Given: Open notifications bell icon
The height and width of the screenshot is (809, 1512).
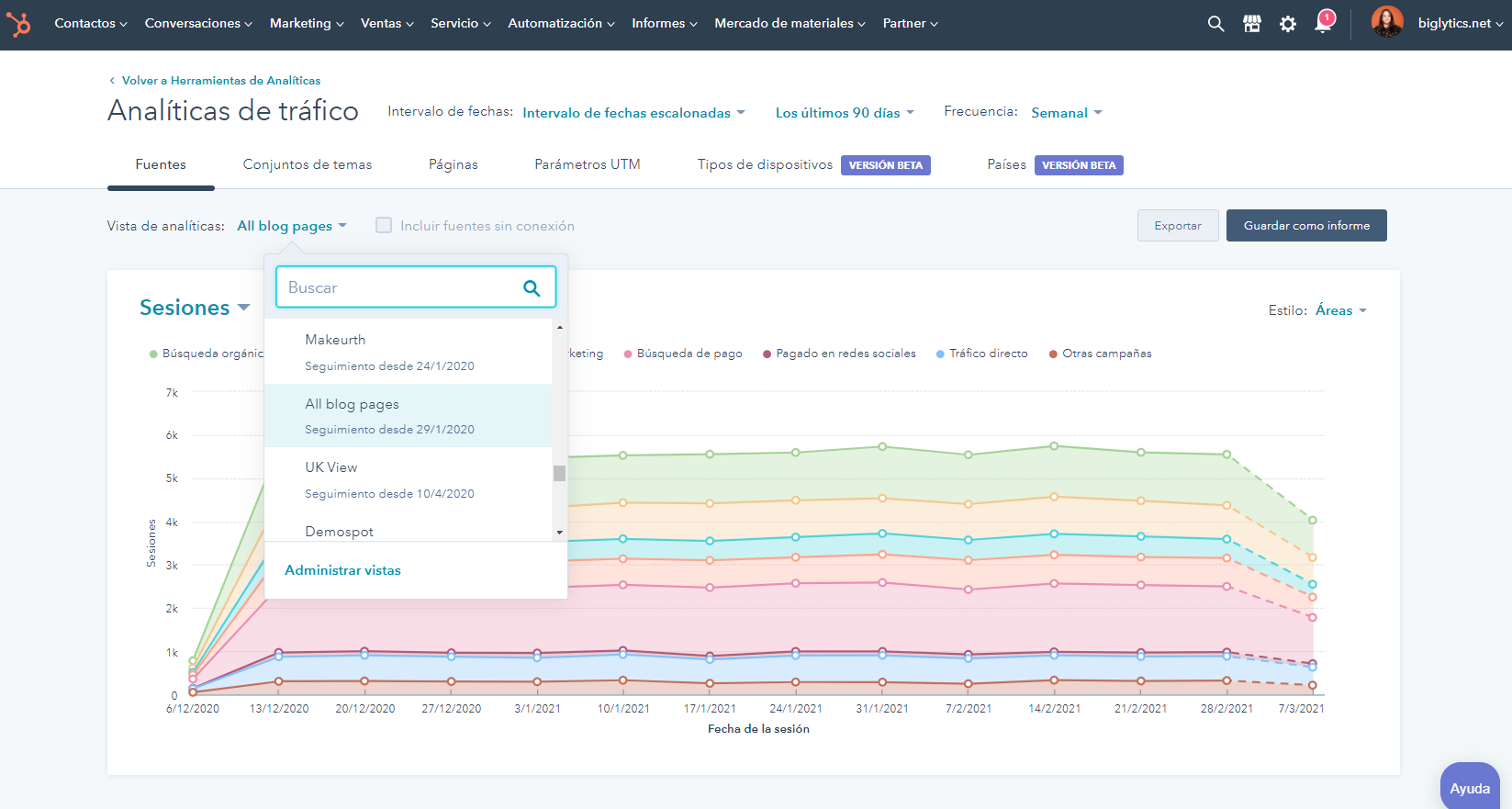Looking at the screenshot, I should [1324, 22].
